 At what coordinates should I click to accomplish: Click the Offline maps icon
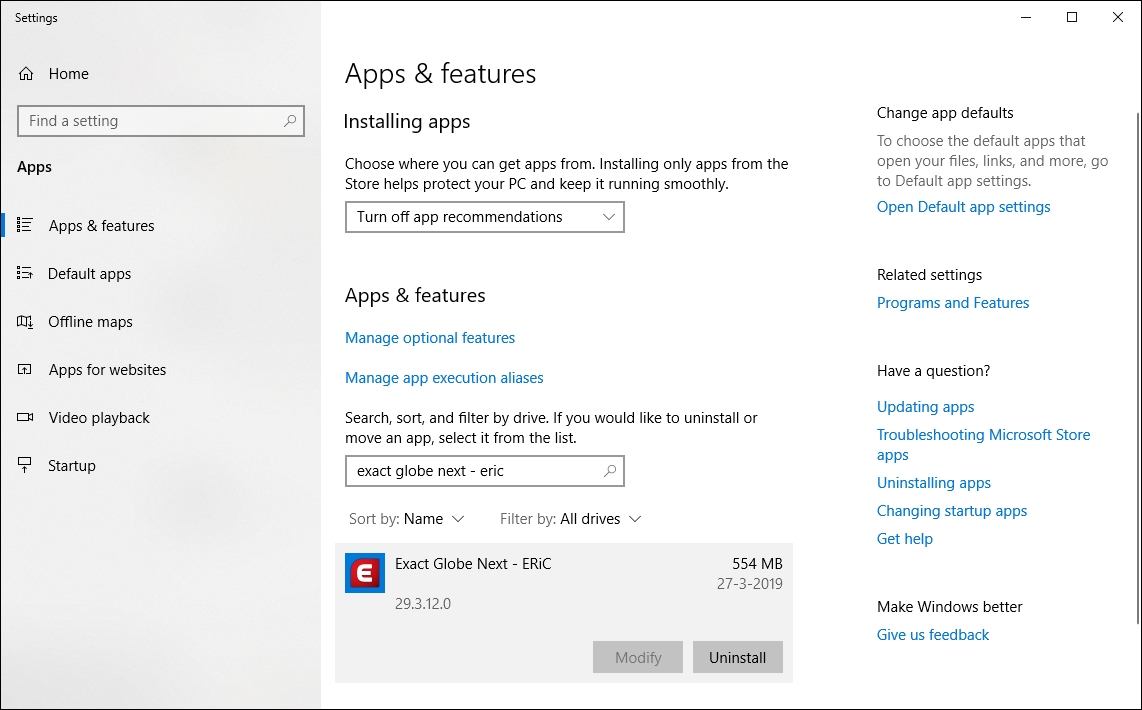click(25, 321)
